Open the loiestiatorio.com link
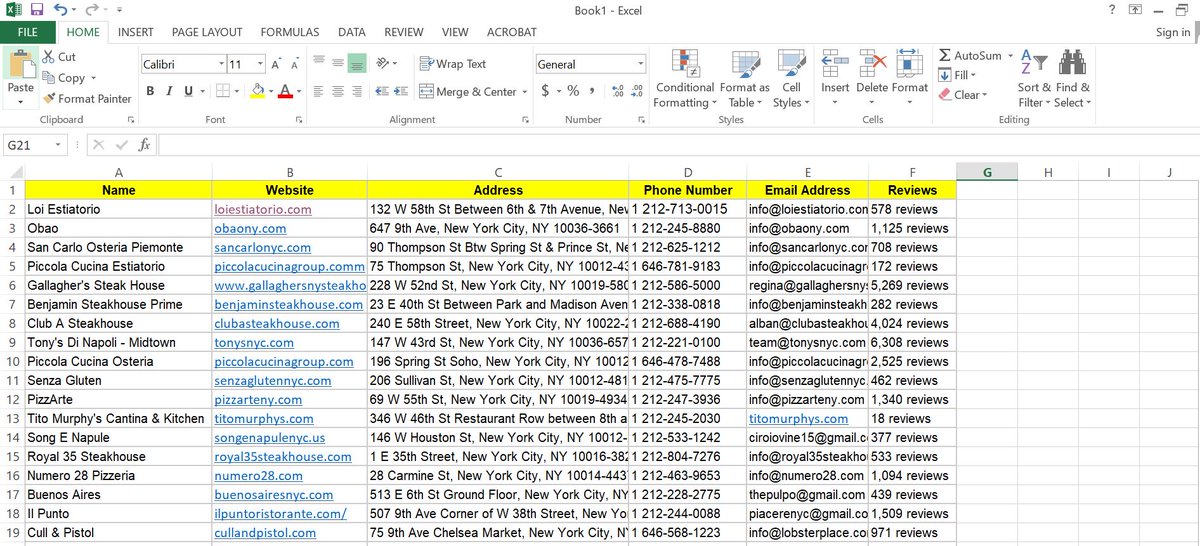The height and width of the screenshot is (546, 1200). tap(263, 210)
